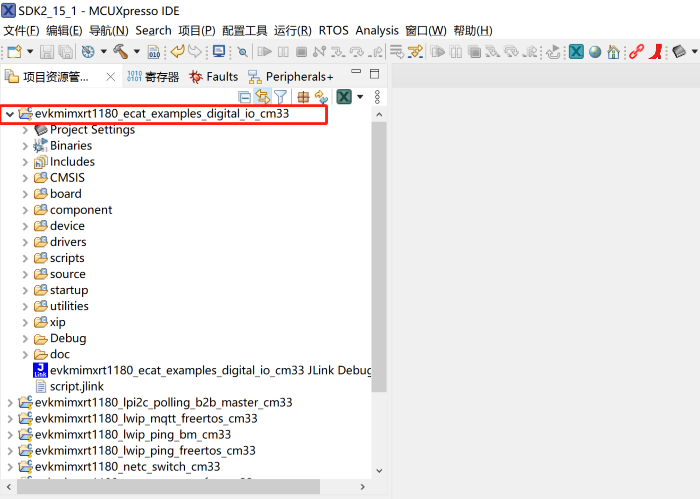
Task: Switch to the Faults tab
Action: 214,76
